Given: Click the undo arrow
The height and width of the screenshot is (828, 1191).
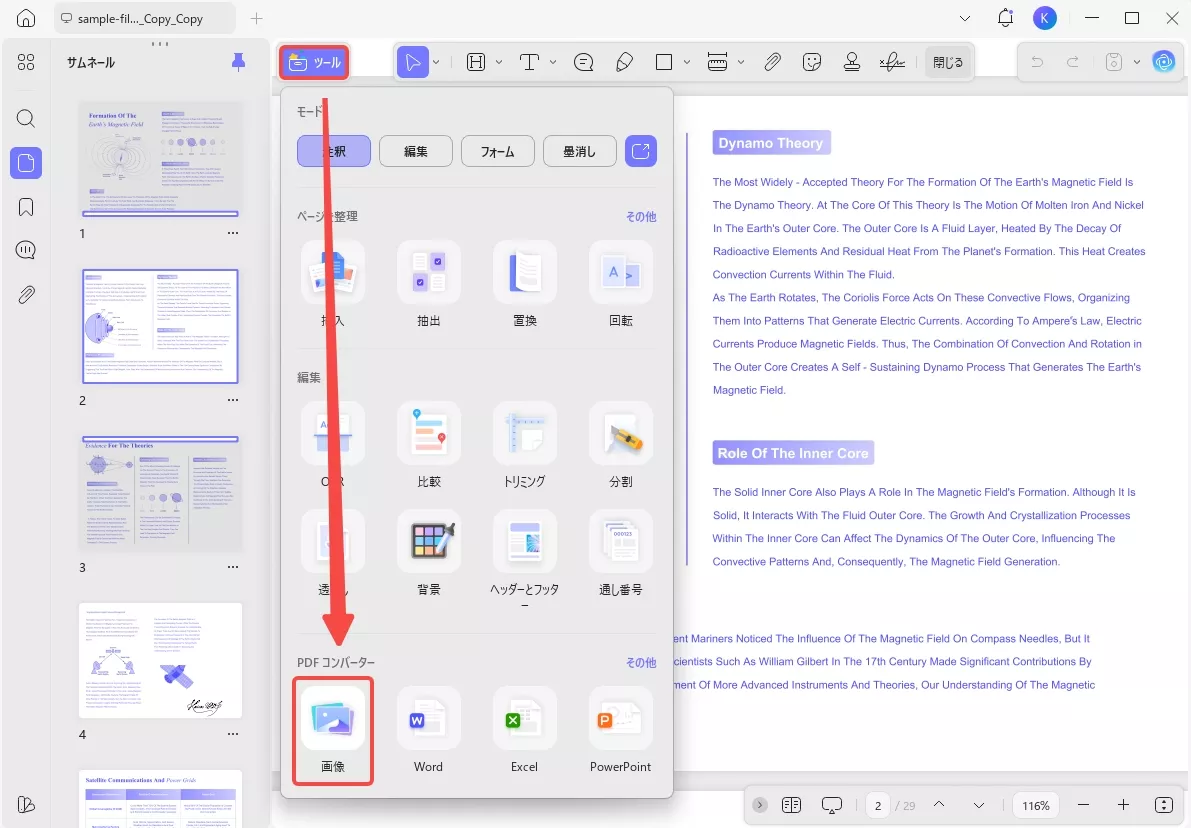Looking at the screenshot, I should click(1037, 62).
